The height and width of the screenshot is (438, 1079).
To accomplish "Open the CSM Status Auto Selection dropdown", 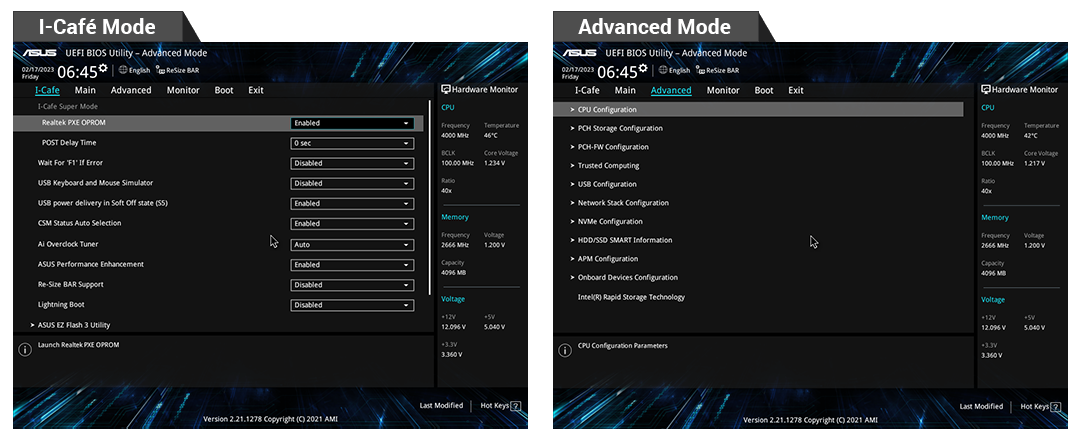I will tap(352, 223).
